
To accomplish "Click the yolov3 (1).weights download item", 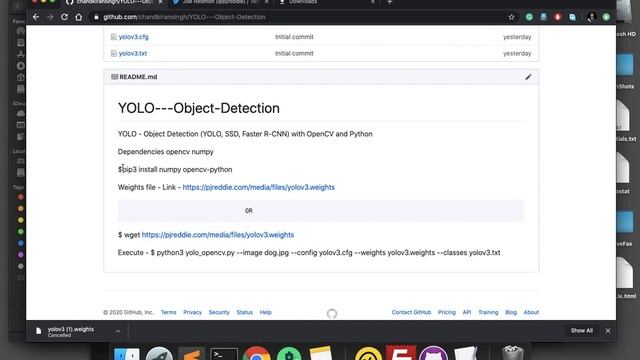I will [x=70, y=331].
